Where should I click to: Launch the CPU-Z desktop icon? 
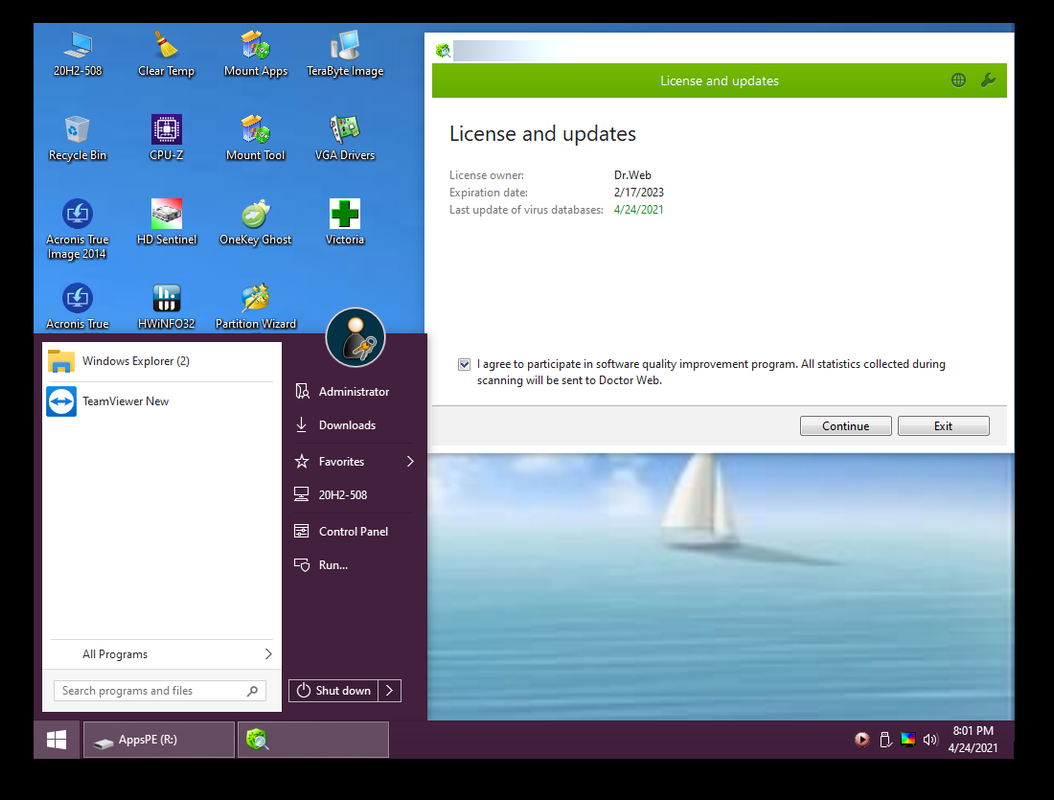click(x=166, y=138)
